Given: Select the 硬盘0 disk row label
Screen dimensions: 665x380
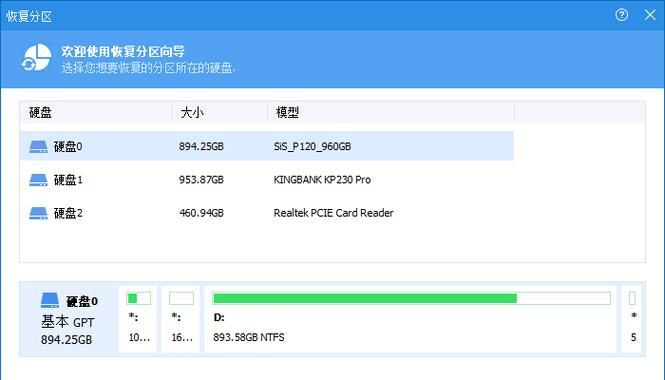Looking at the screenshot, I should (68, 147).
